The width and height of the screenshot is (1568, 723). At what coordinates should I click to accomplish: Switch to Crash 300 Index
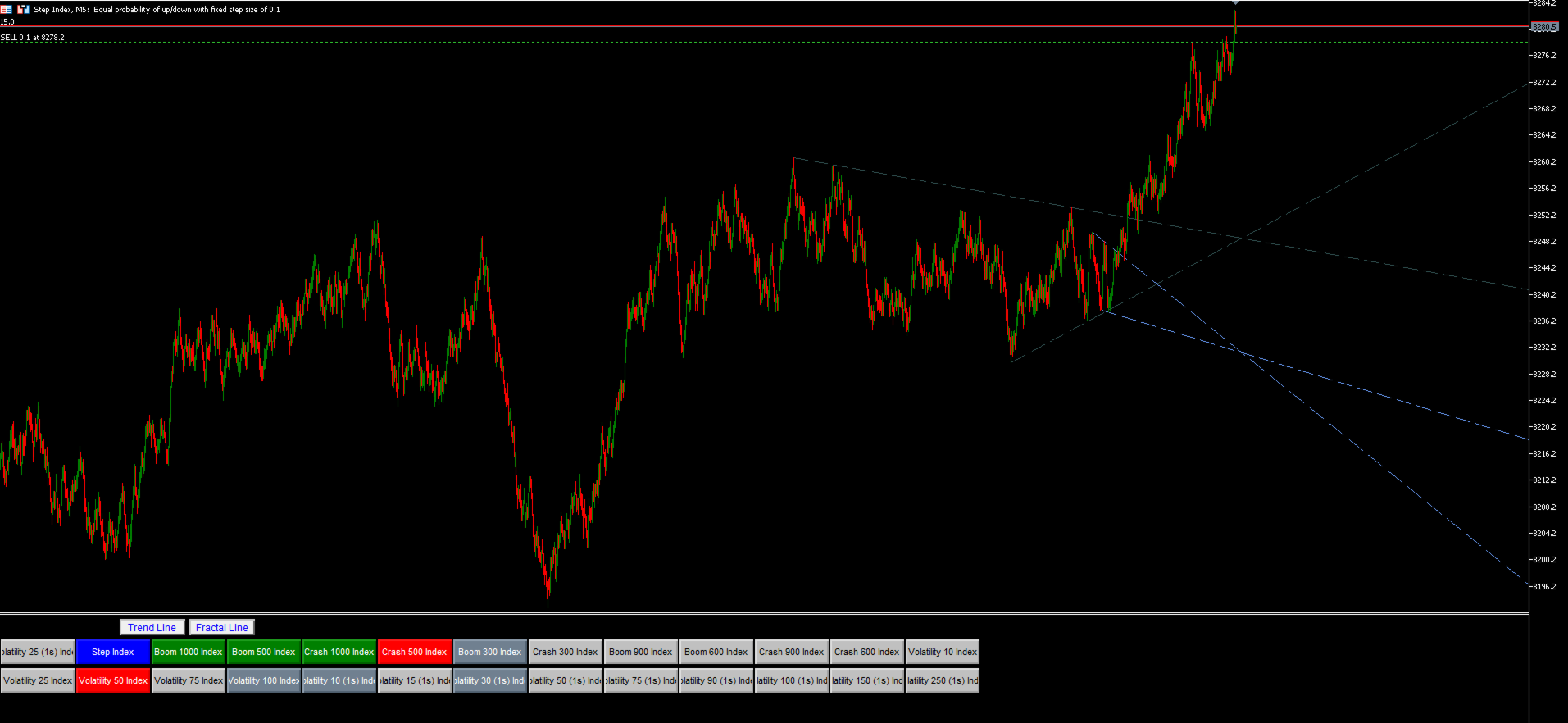(x=566, y=652)
